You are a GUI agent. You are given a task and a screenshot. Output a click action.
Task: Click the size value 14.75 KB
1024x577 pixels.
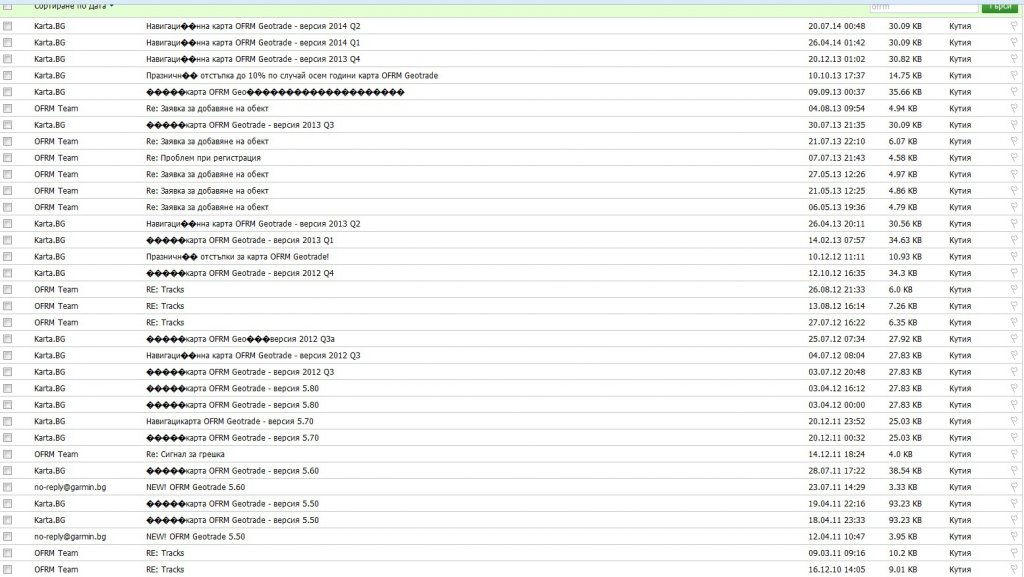pos(905,76)
